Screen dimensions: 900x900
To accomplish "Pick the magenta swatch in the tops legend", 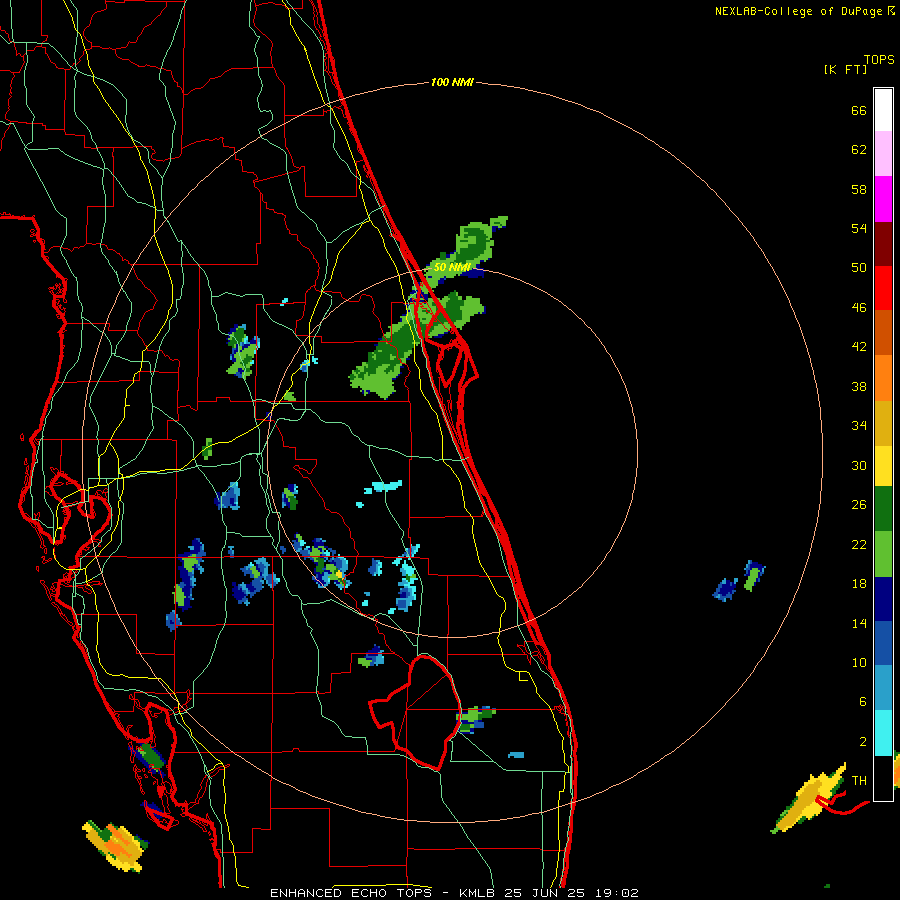I will tap(883, 199).
